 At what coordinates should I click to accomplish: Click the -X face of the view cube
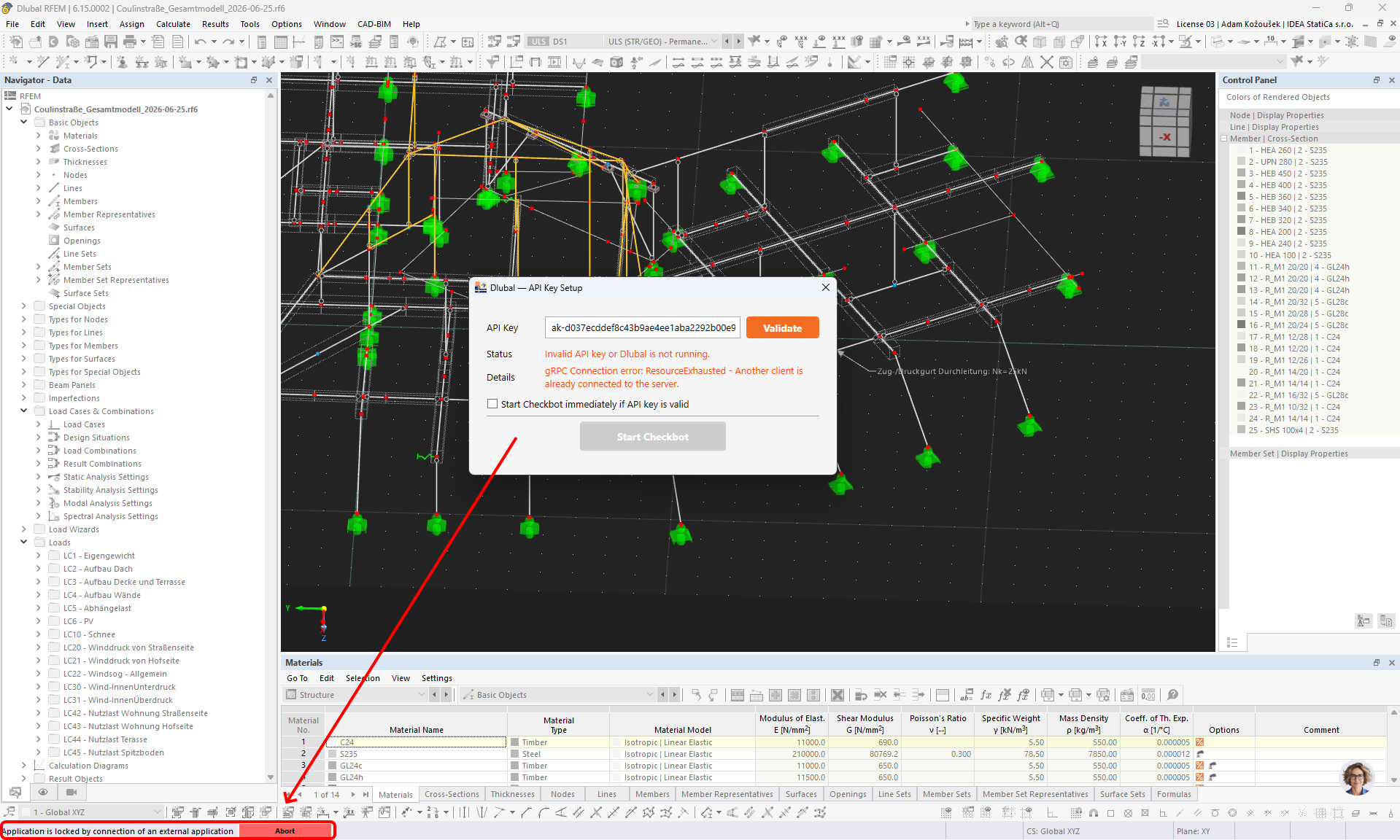point(1166,136)
